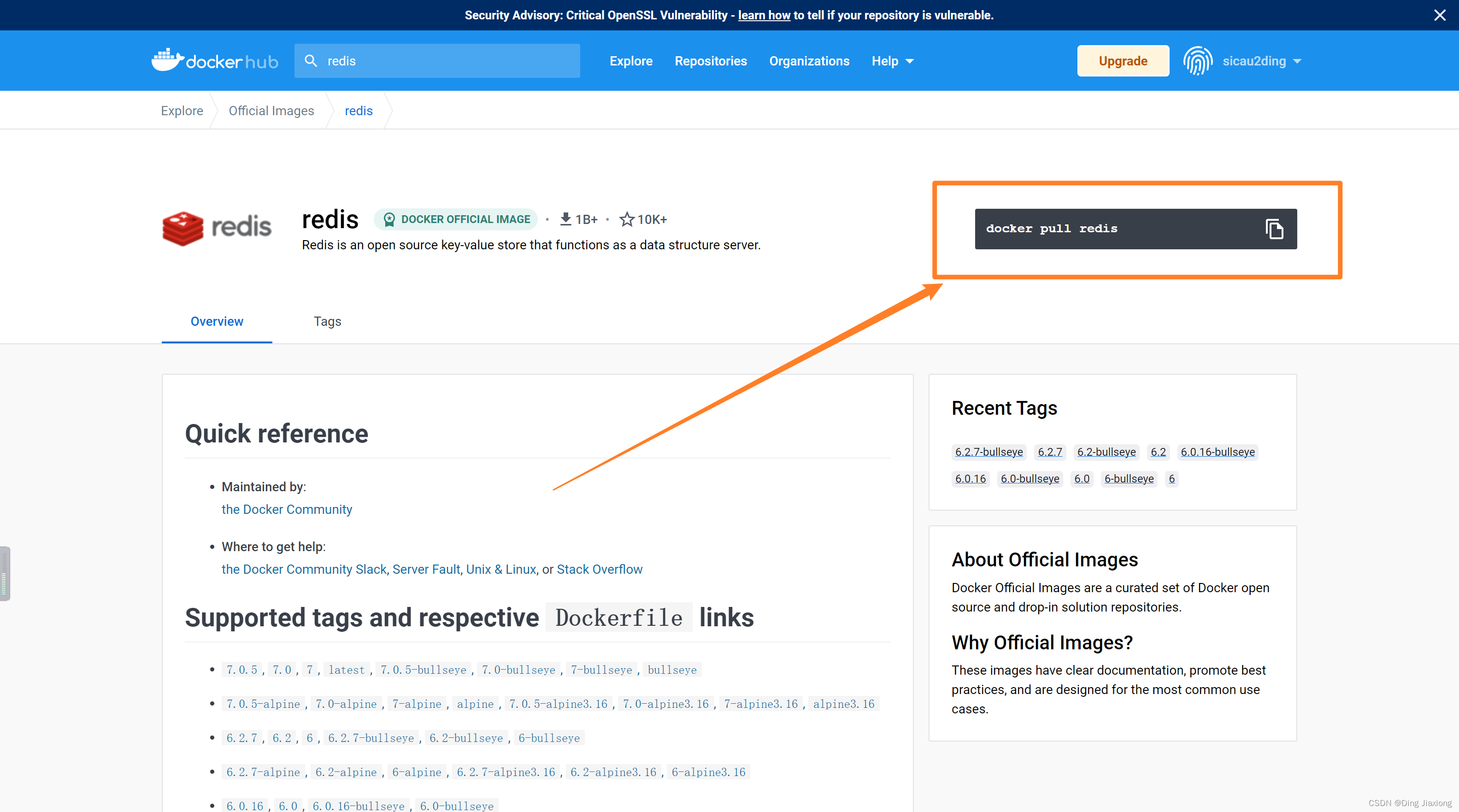Click the Official Images breadcrumb

coord(271,111)
